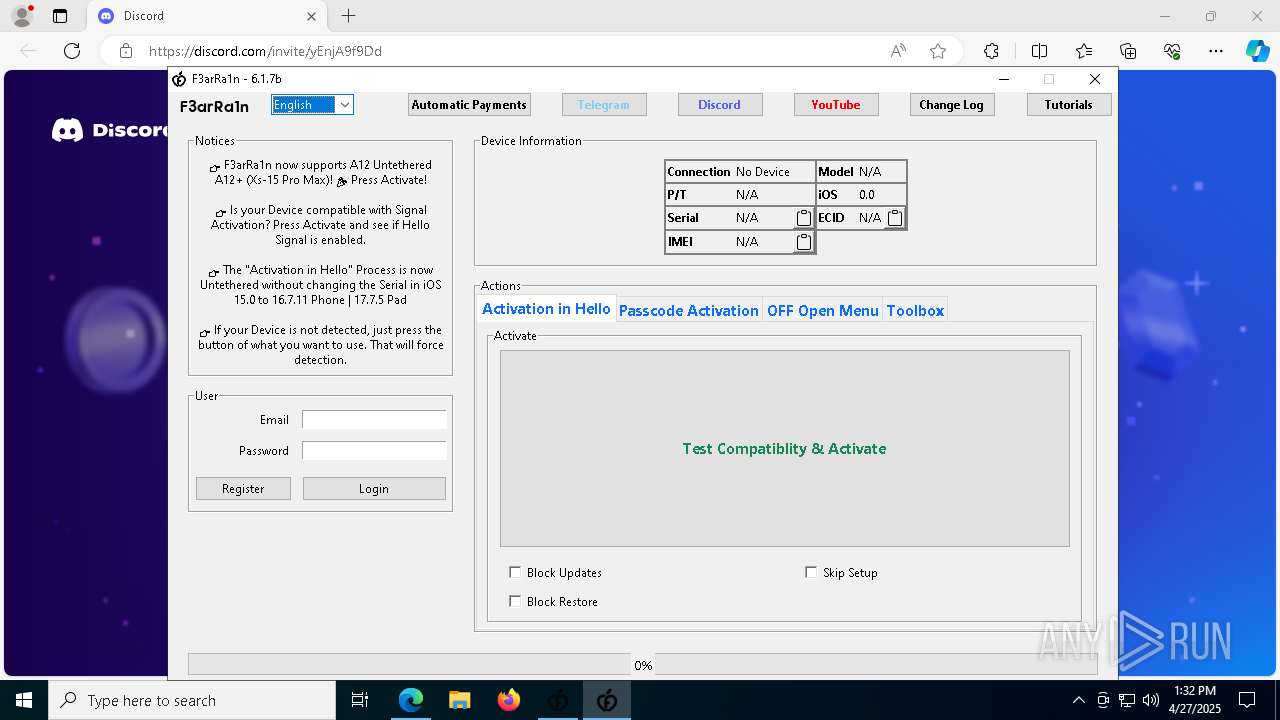Screen dimensions: 1280x720
Task: Enable Block Updates checkbox
Action: point(515,572)
